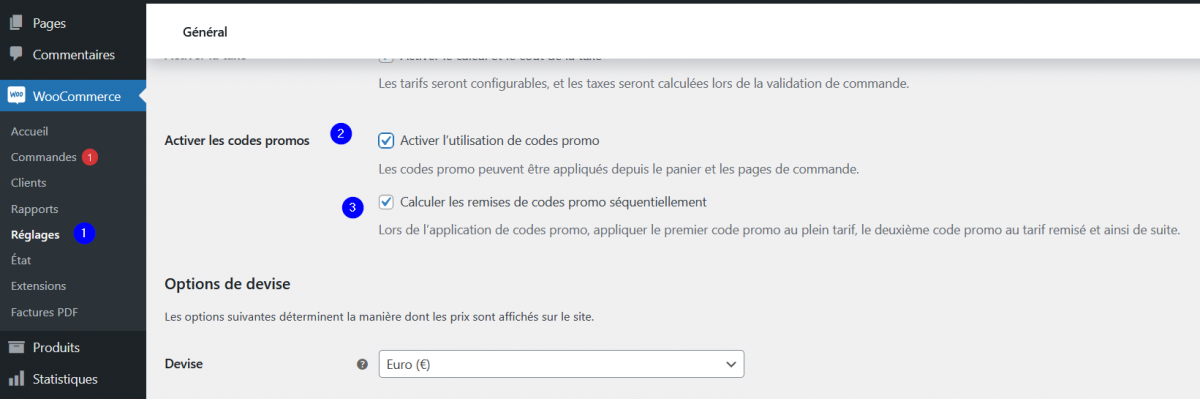Toggle Activer l'utilisation de codes promo

pyautogui.click(x=386, y=140)
